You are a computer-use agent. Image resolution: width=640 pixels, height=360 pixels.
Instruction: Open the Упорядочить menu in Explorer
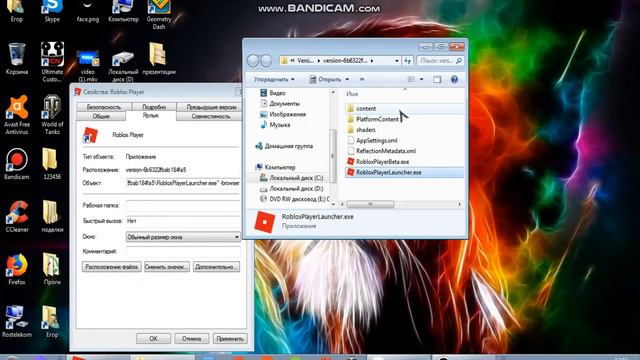click(x=274, y=80)
